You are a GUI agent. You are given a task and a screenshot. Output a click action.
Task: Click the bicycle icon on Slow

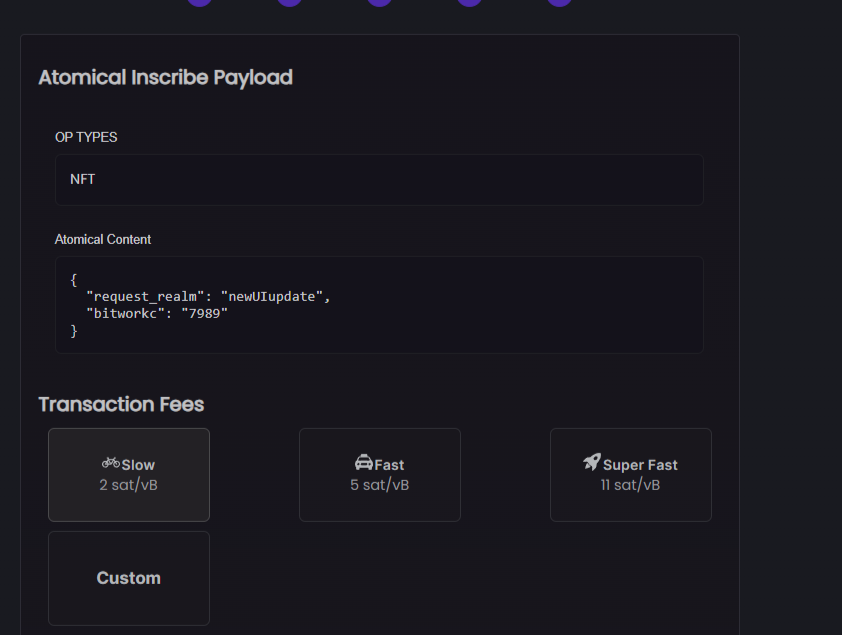tap(111, 463)
